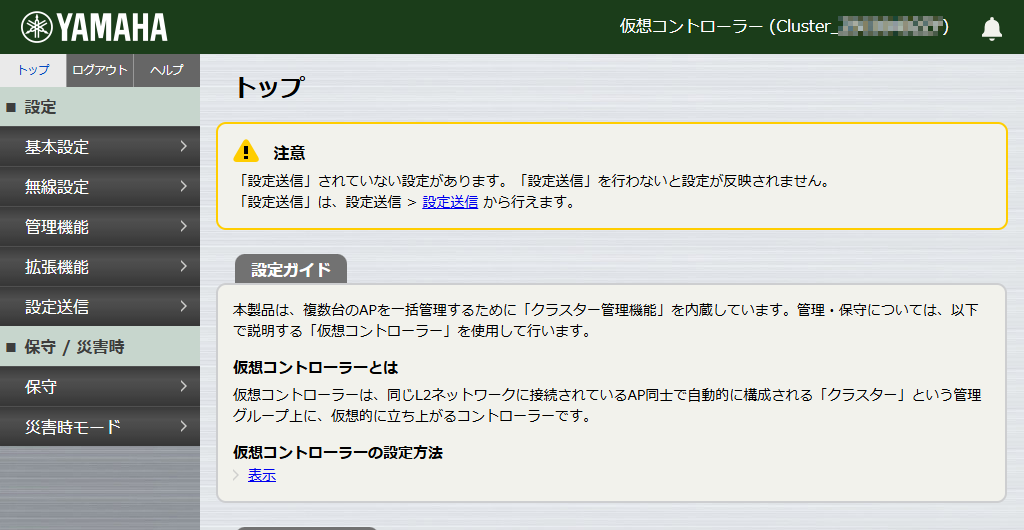Expand the 災害時モード chevron arrow

tap(183, 427)
